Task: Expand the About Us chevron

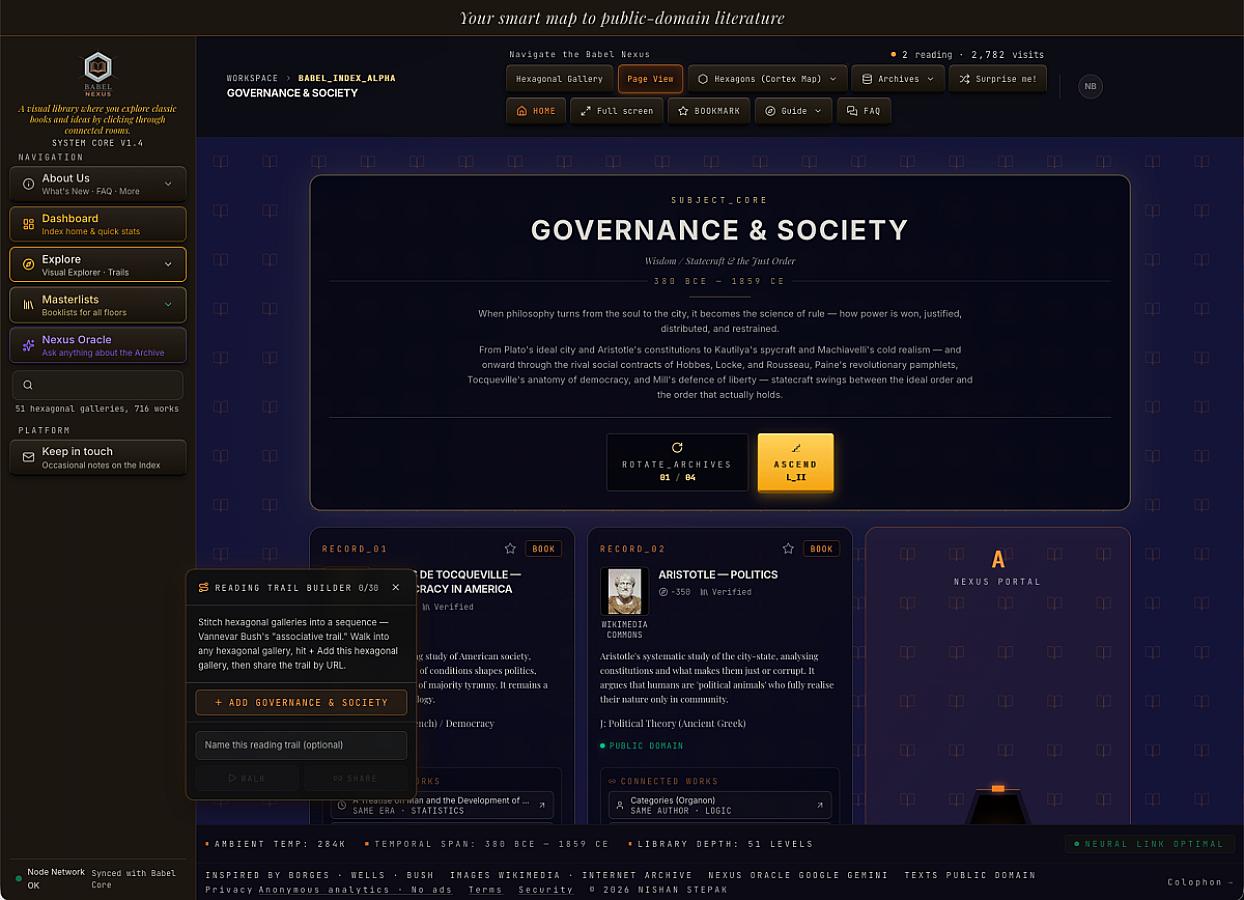Action: (x=168, y=184)
